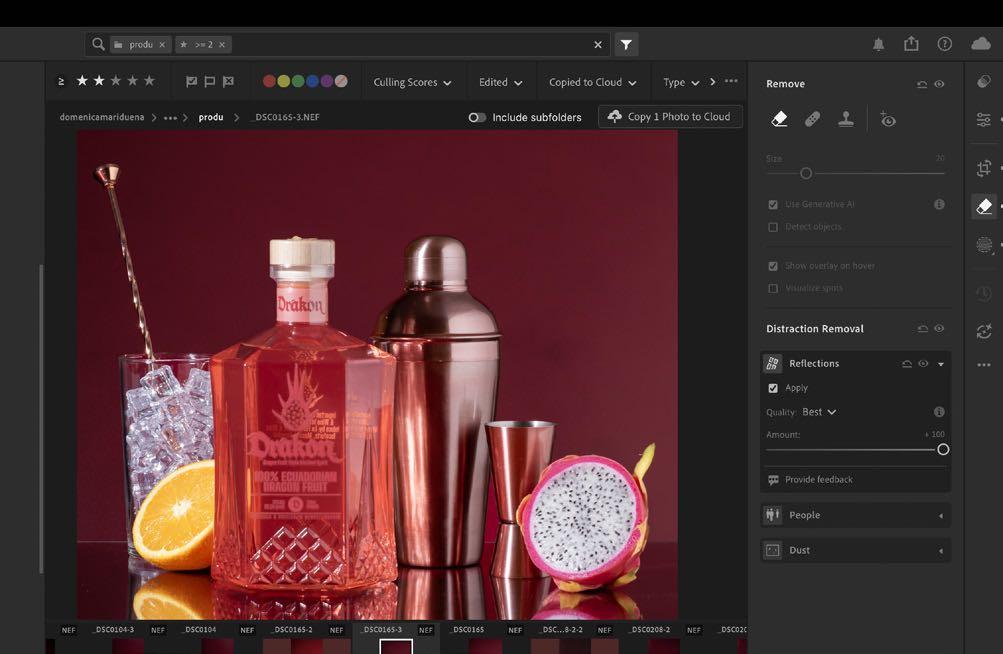This screenshot has height=654, width=1003.
Task: Open the Crop tool in sidebar
Action: (x=984, y=168)
